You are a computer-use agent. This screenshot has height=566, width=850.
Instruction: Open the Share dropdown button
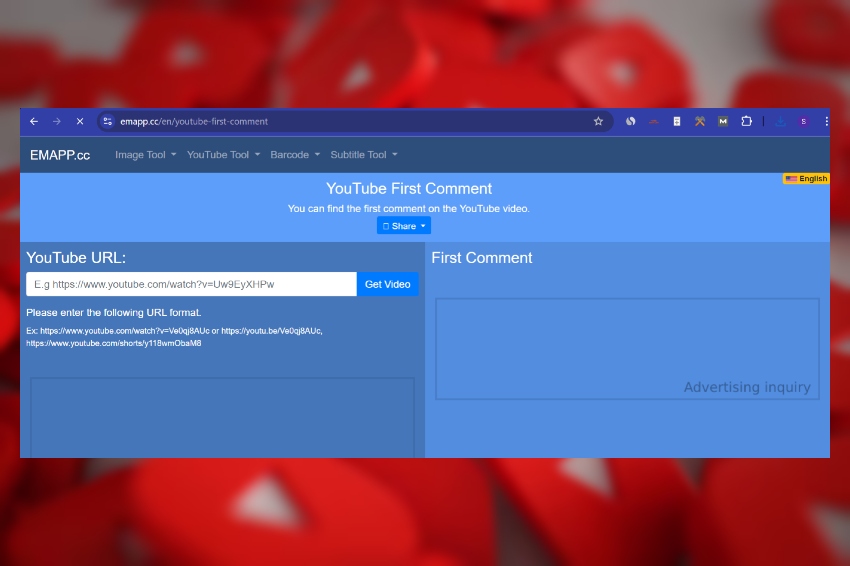coord(404,226)
